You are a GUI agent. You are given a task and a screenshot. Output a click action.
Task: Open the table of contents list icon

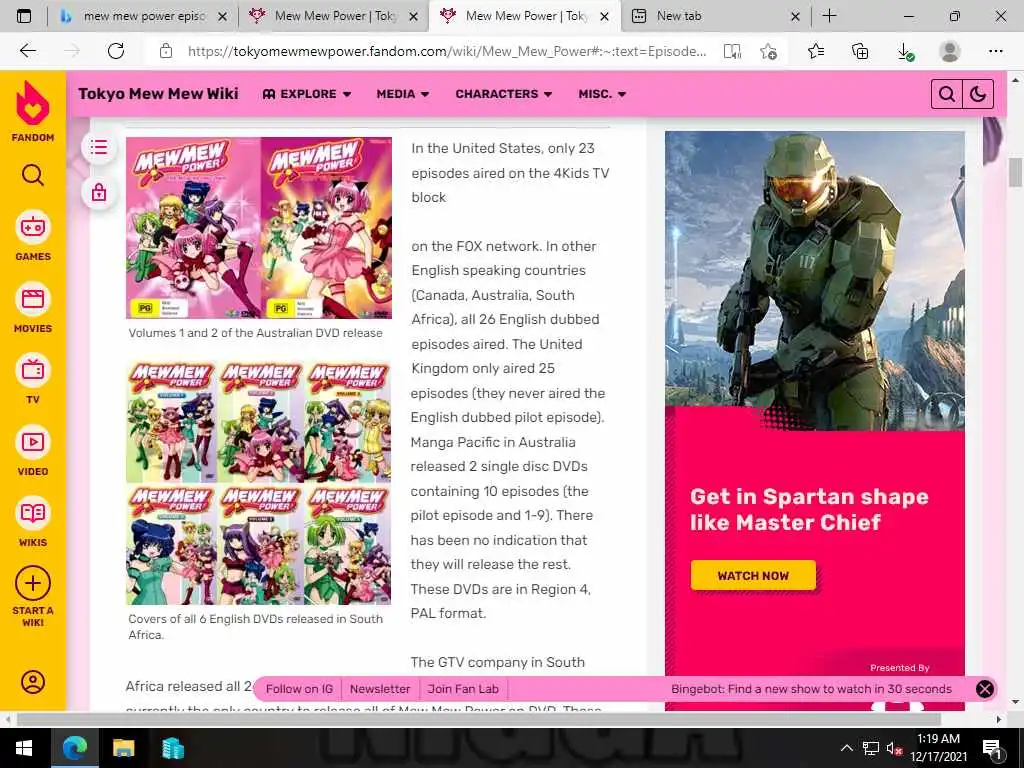tap(99, 147)
